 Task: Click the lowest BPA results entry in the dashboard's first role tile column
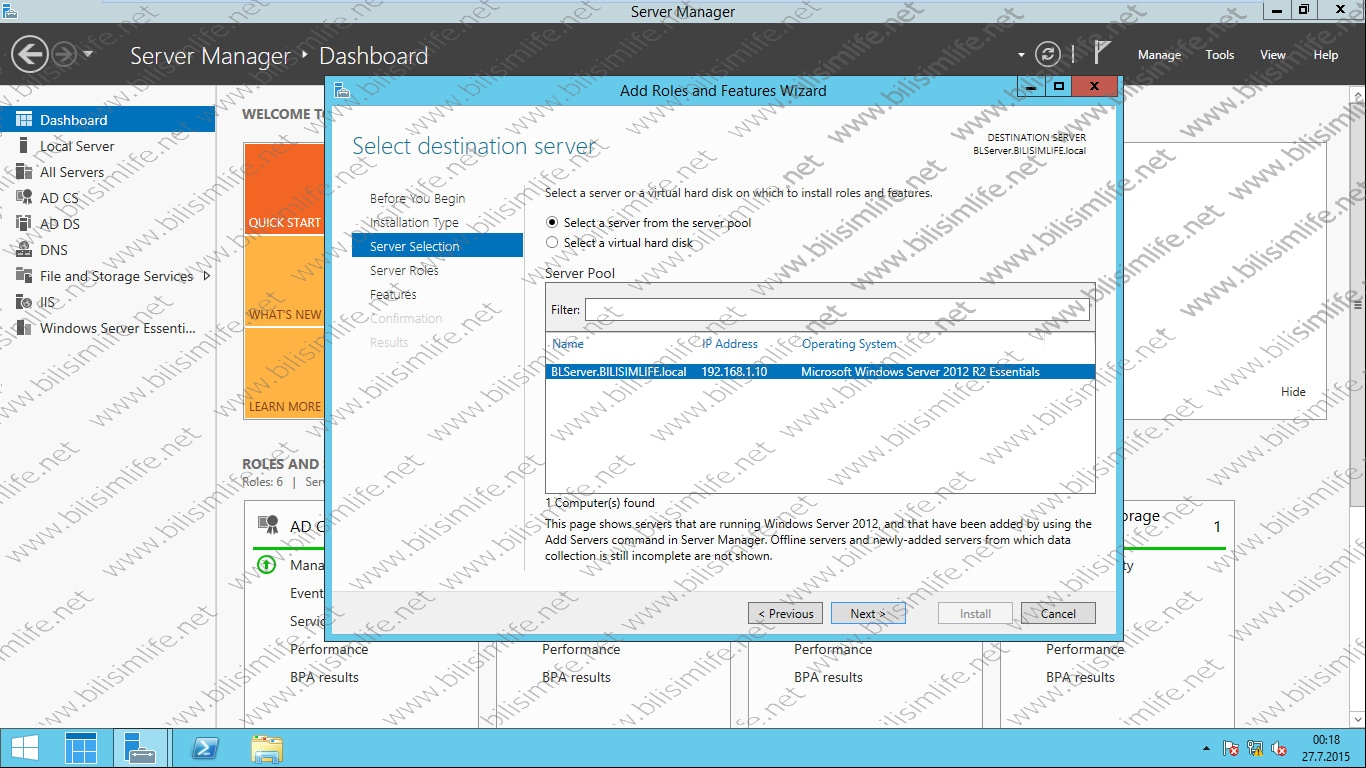pyautogui.click(x=324, y=677)
